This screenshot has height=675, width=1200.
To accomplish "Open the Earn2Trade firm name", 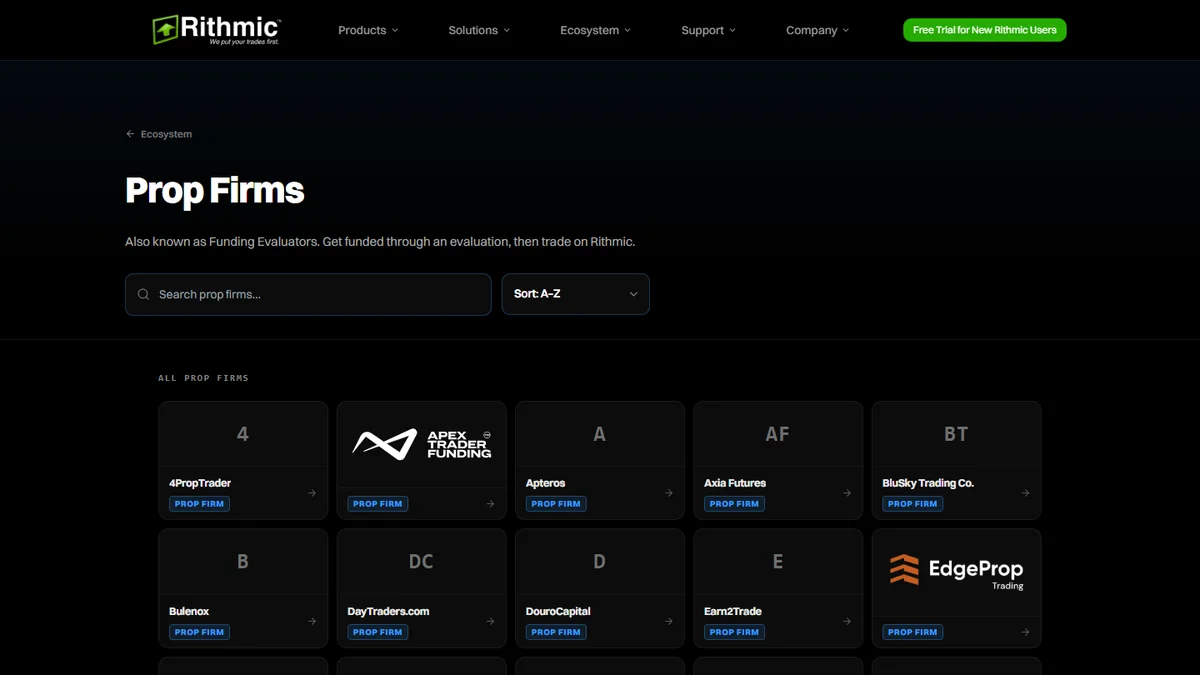I will [733, 611].
